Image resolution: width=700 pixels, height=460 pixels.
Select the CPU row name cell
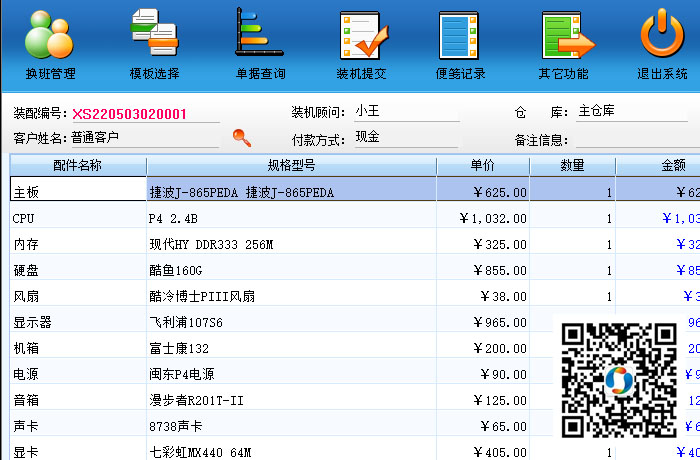[x=78, y=215]
